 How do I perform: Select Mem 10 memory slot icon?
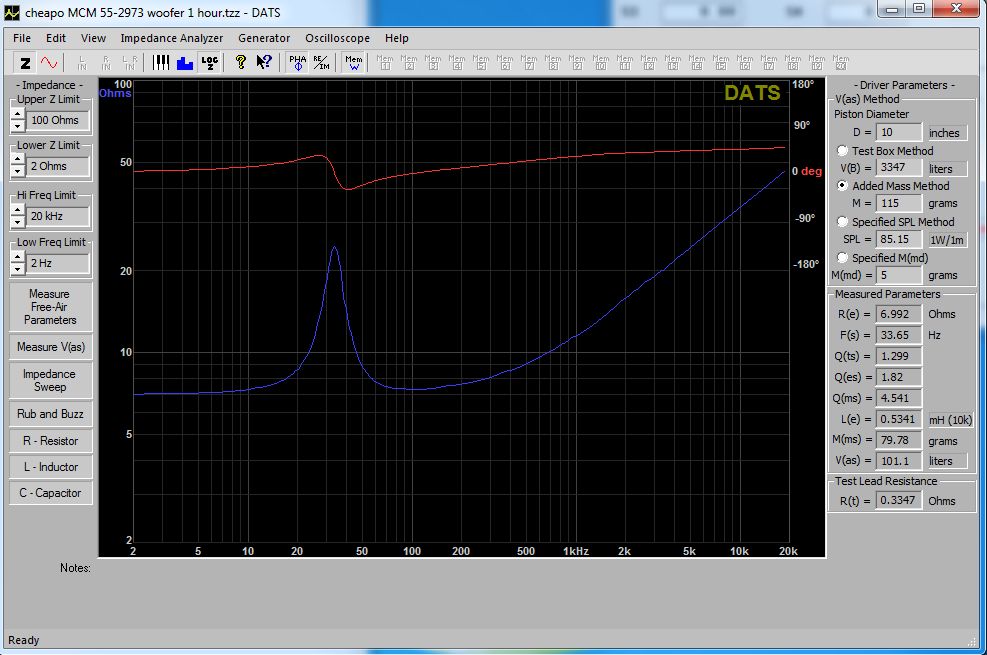[601, 62]
